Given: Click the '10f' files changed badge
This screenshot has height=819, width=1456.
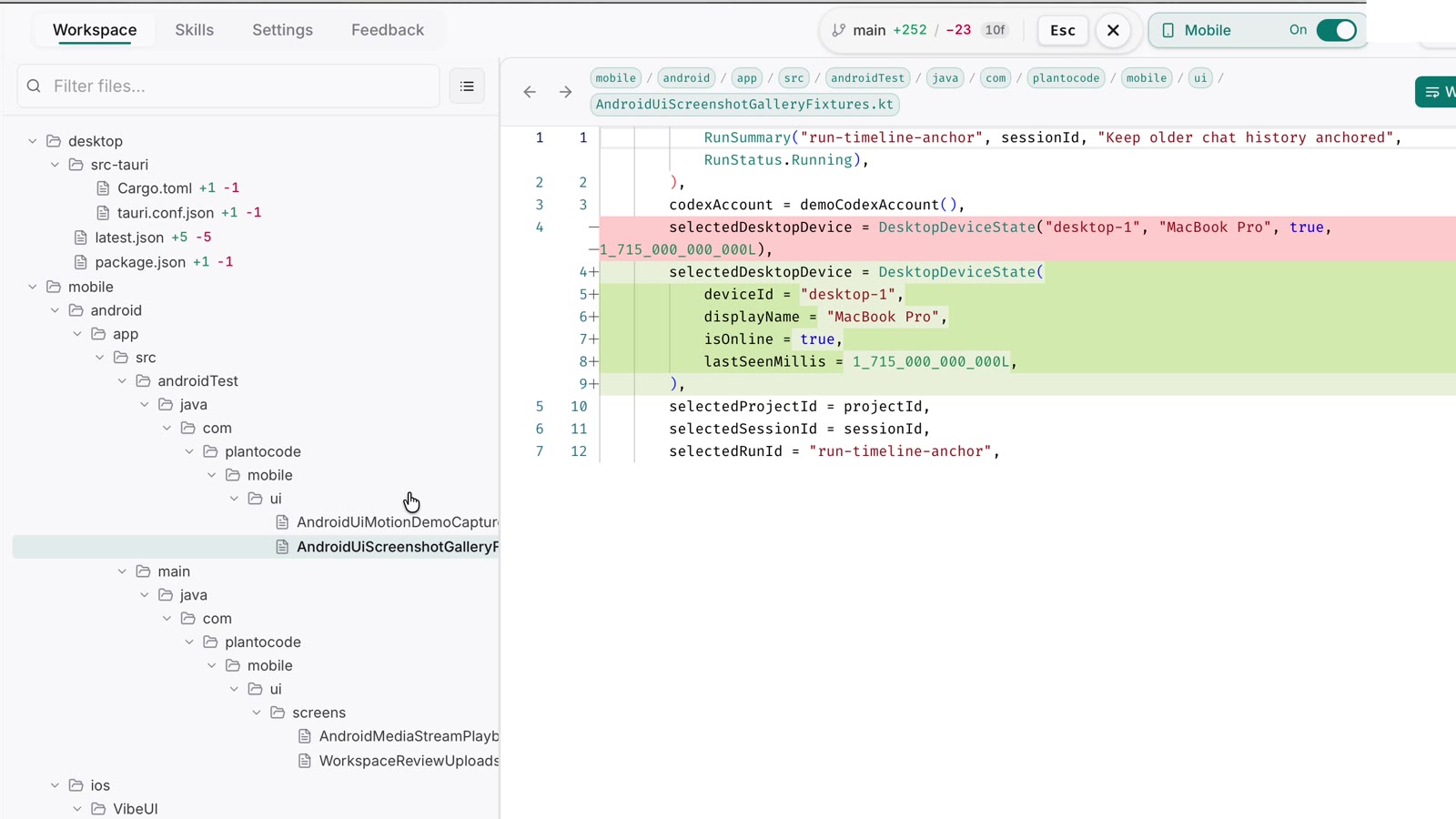Looking at the screenshot, I should pyautogui.click(x=996, y=30).
